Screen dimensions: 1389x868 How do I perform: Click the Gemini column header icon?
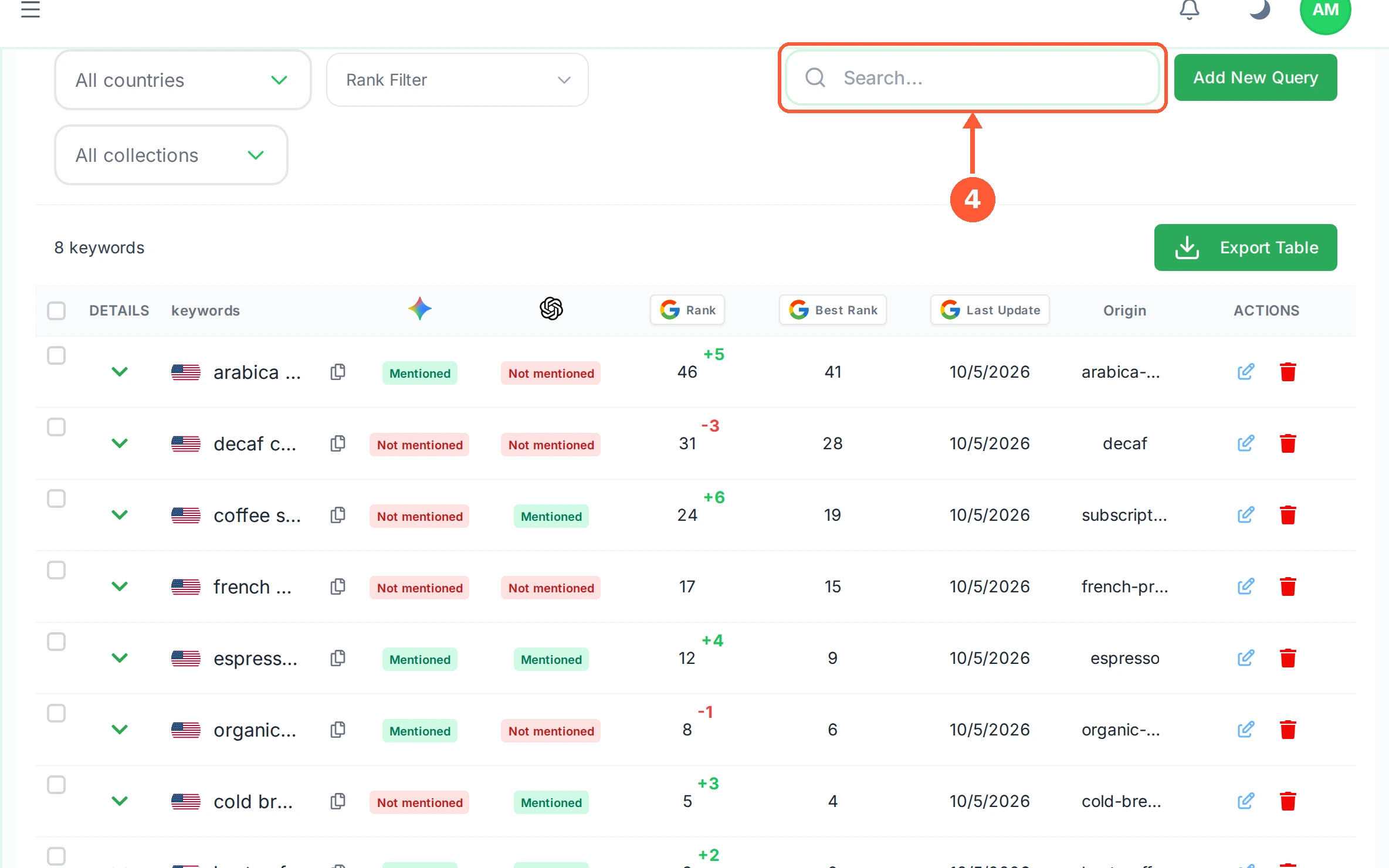(420, 308)
